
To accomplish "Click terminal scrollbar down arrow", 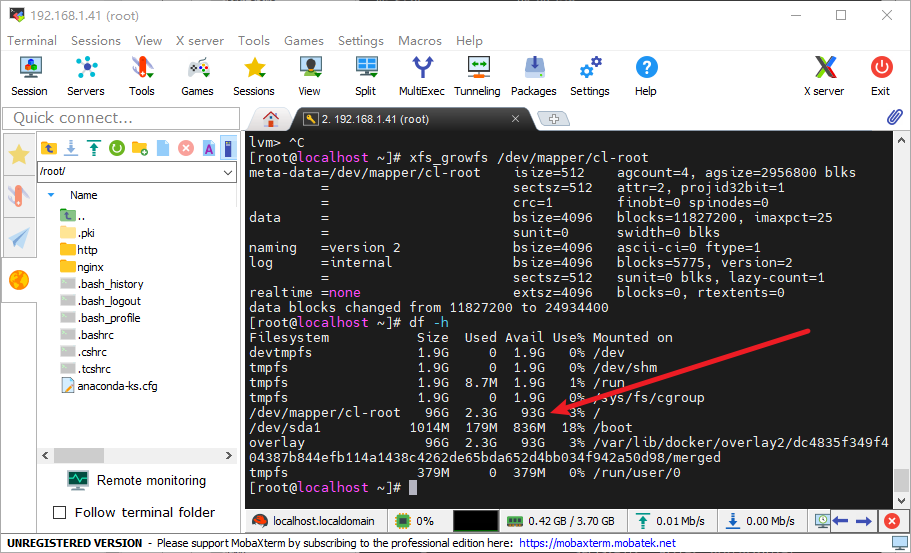I will (x=901, y=500).
